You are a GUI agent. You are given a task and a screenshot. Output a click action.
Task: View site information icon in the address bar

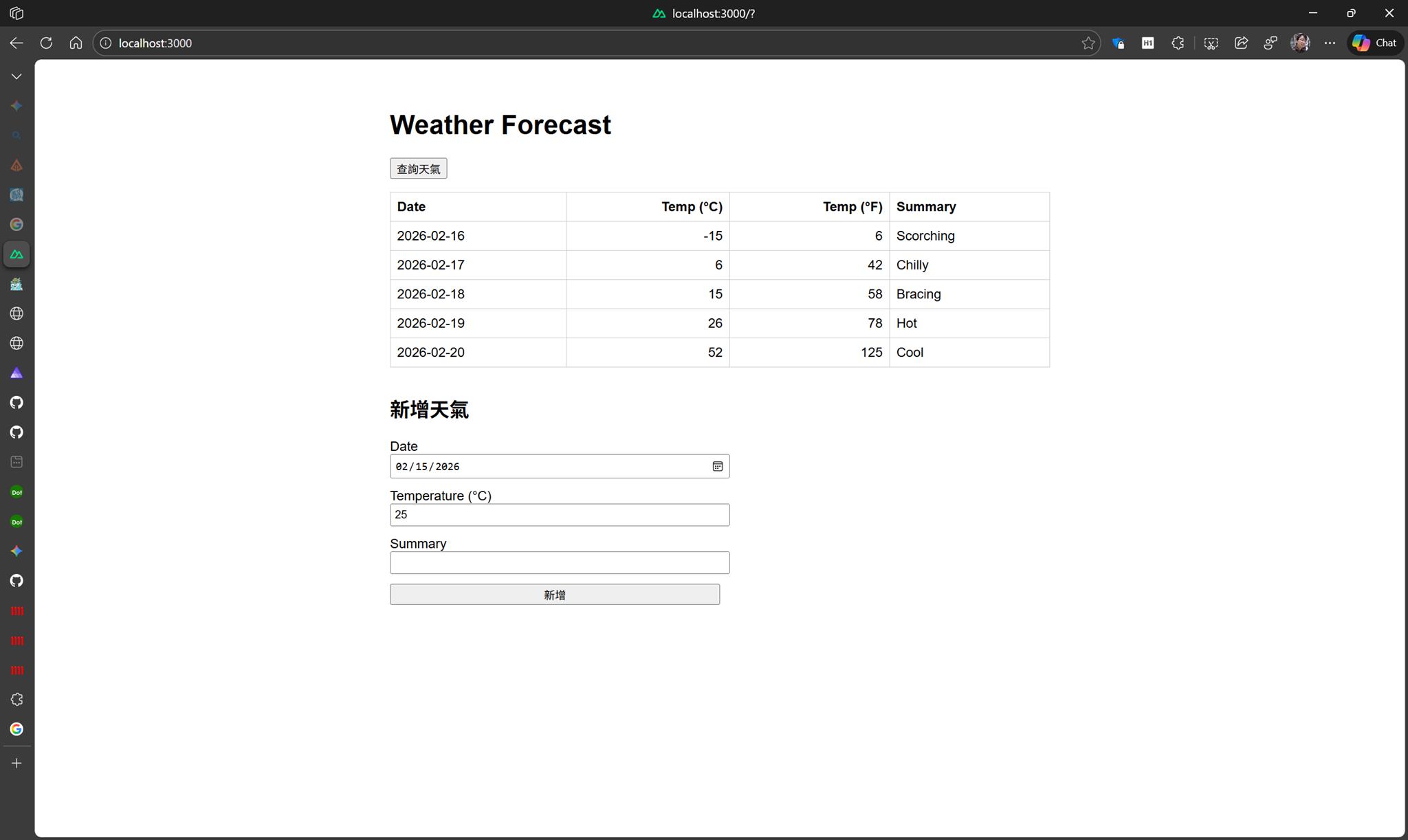(106, 43)
